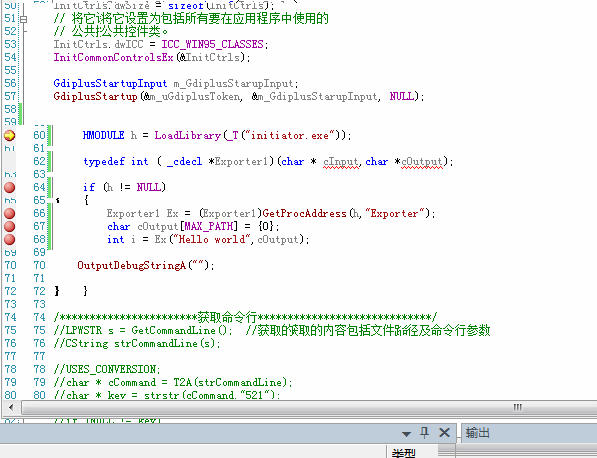The height and width of the screenshot is (458, 597).
Task: Click the yellow current-statement arrow at line 60
Action: coord(10,135)
